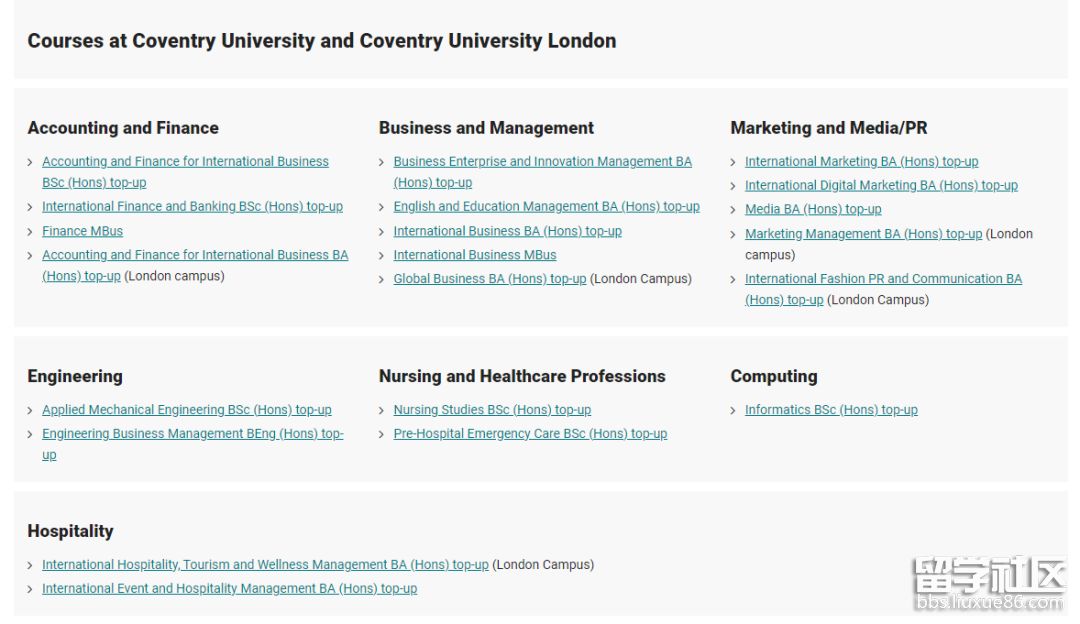Open Informatics BSc (Hons) top-up link

(x=831, y=410)
